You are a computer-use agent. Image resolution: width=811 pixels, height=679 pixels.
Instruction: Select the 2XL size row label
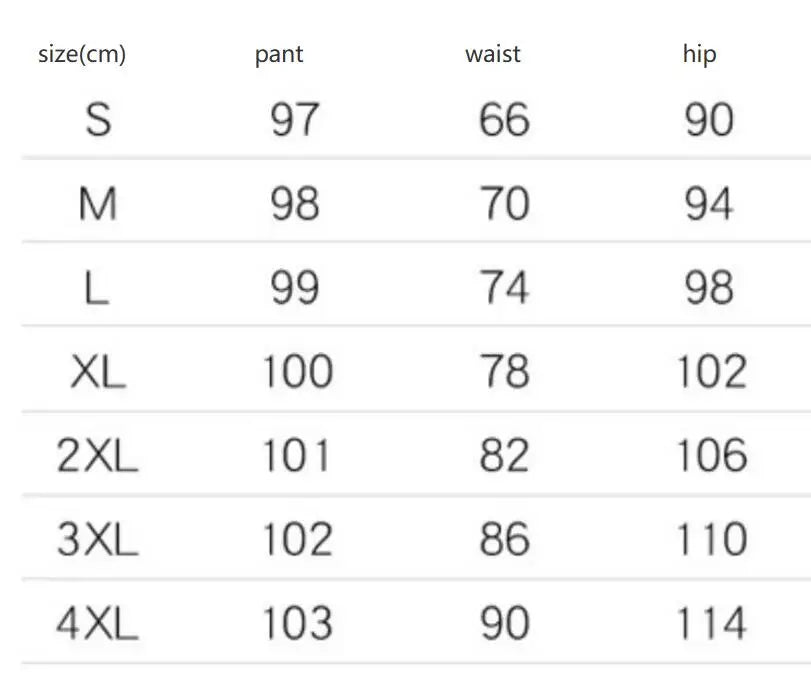tap(97, 455)
